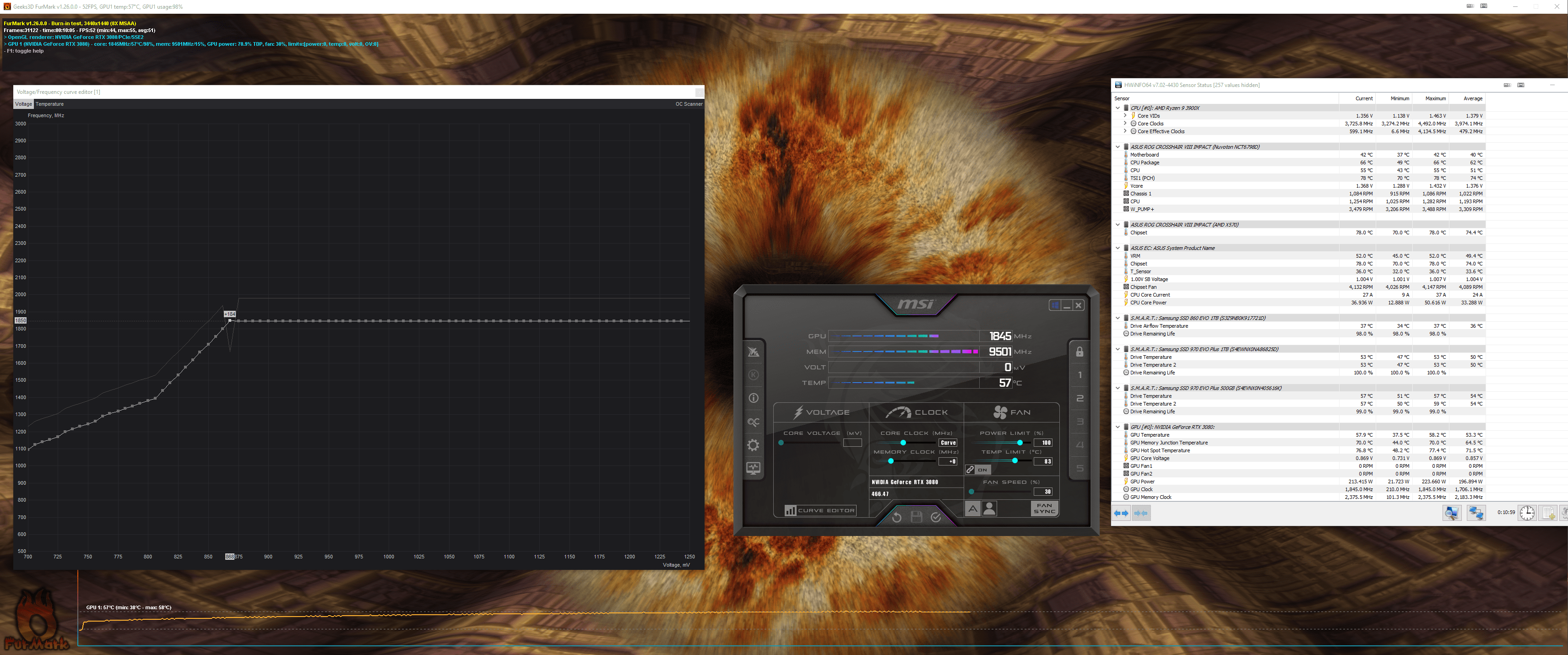Toggle Fan Sync in Afterburner
Image resolution: width=1568 pixels, height=655 pixels.
point(1045,508)
